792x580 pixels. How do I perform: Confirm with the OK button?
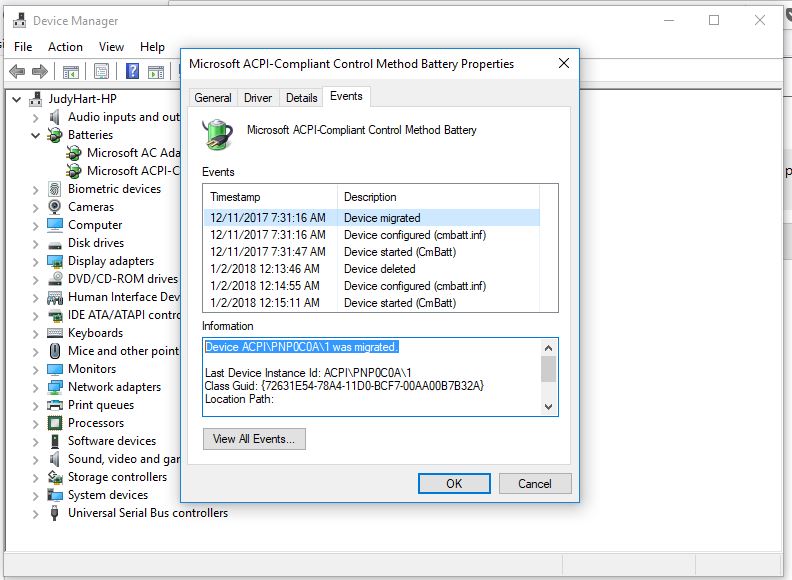(454, 484)
